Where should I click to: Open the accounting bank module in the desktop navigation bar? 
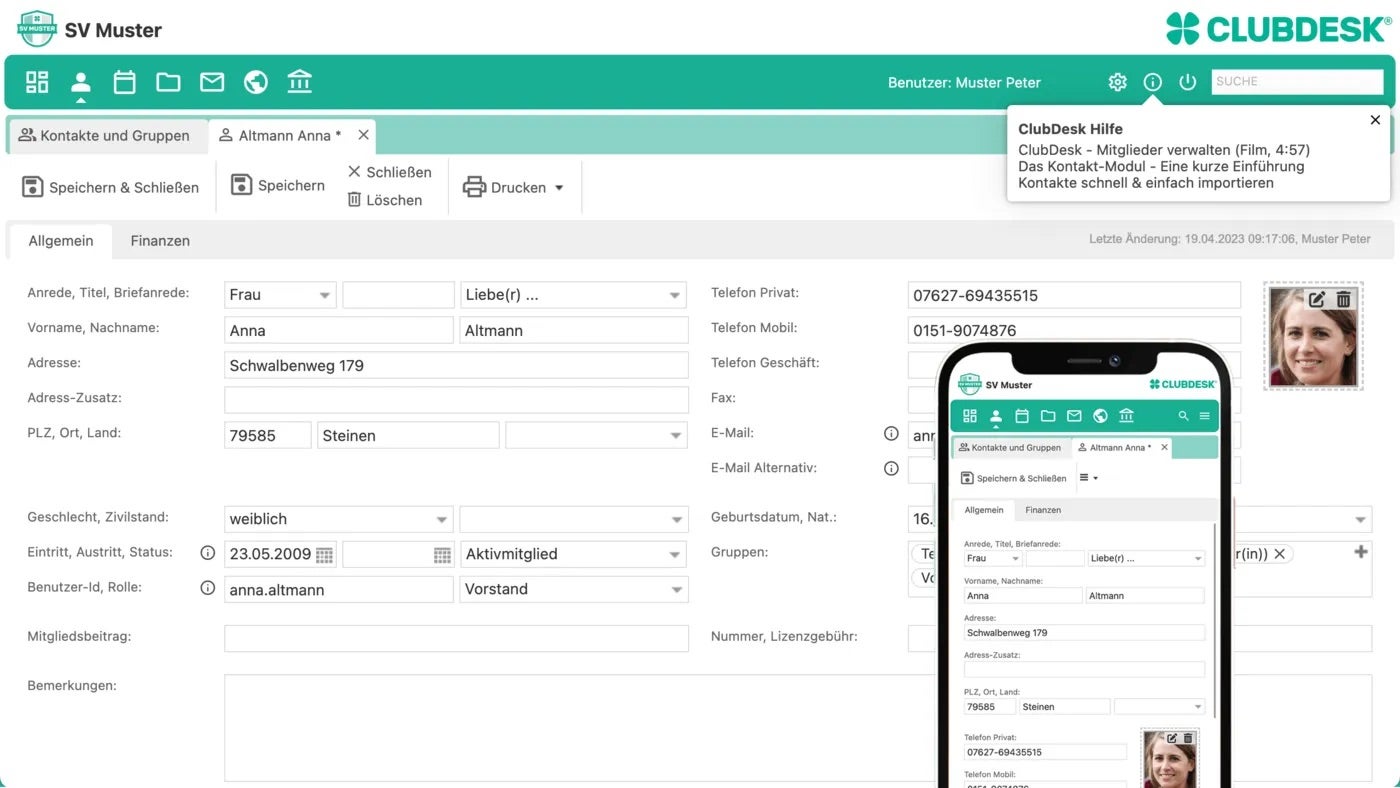coord(299,82)
